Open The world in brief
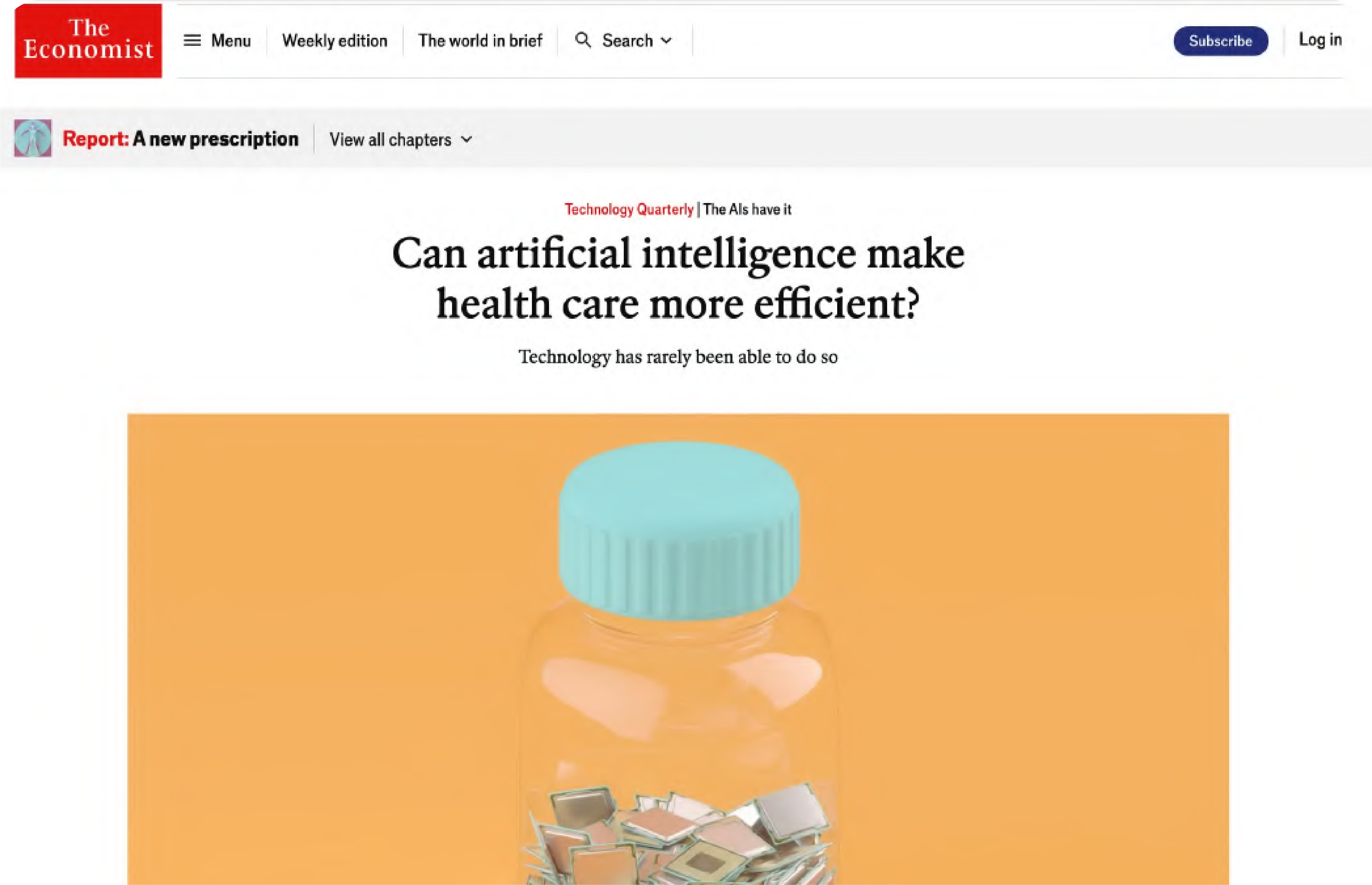Screen dimensions: 1372x885 480,41
